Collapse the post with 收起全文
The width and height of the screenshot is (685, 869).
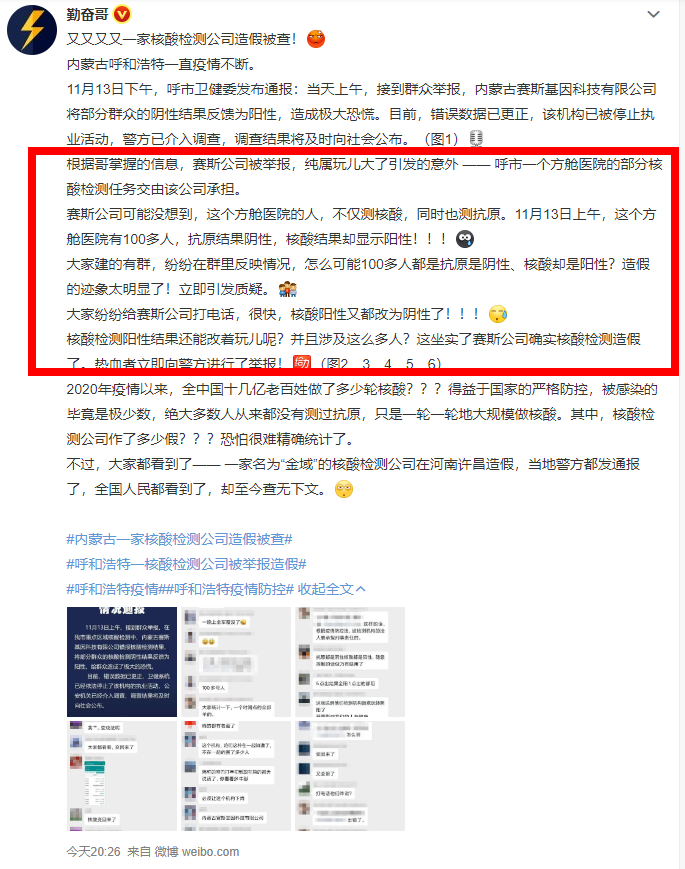tap(331, 589)
